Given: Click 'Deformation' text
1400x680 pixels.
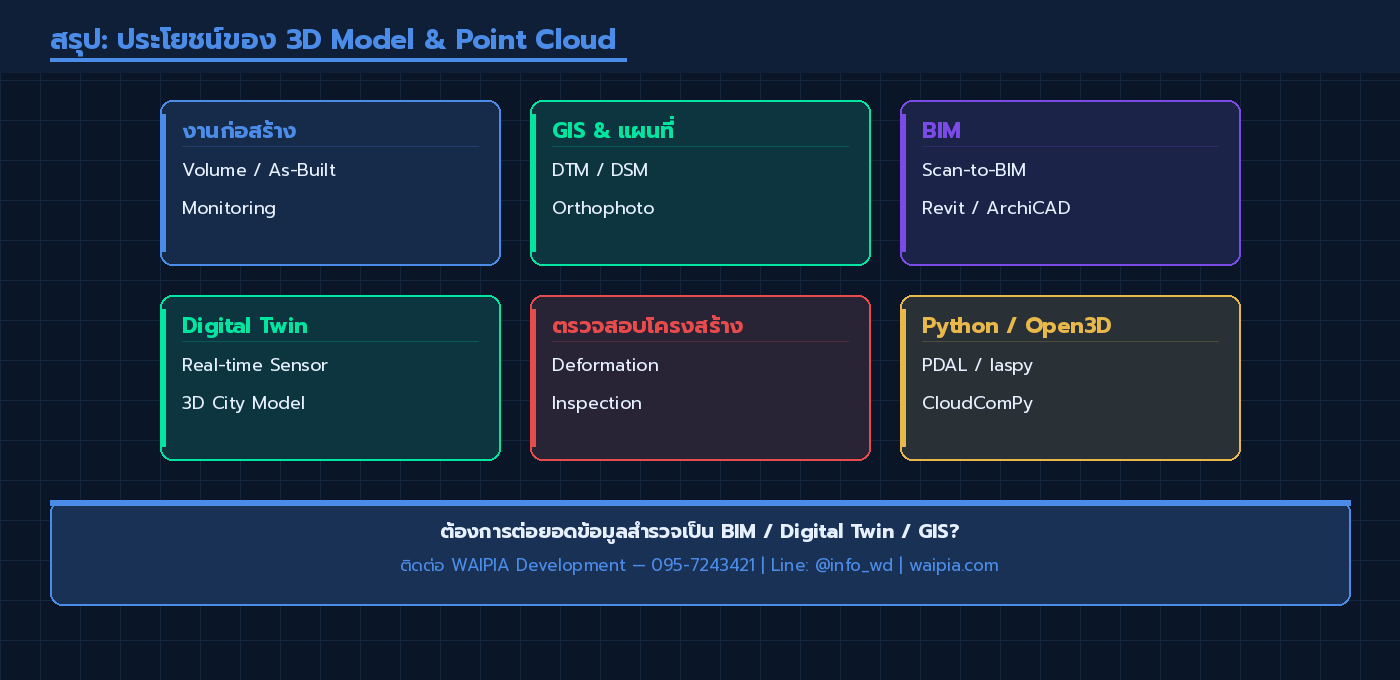Looking at the screenshot, I should [x=605, y=365].
